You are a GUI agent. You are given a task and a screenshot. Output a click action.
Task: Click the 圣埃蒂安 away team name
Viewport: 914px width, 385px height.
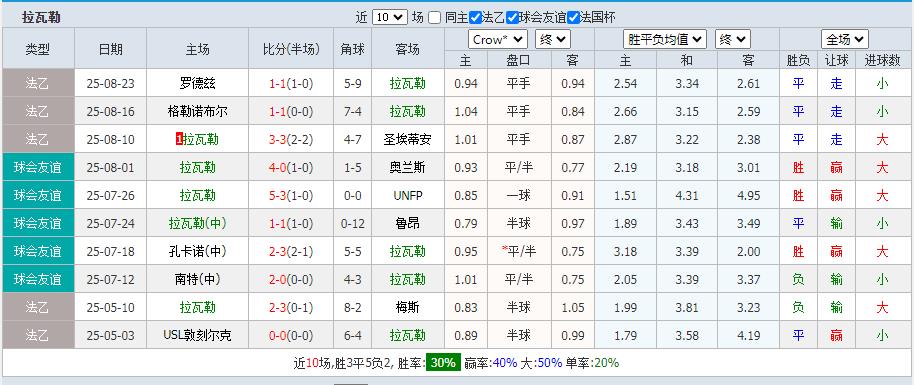tap(408, 139)
